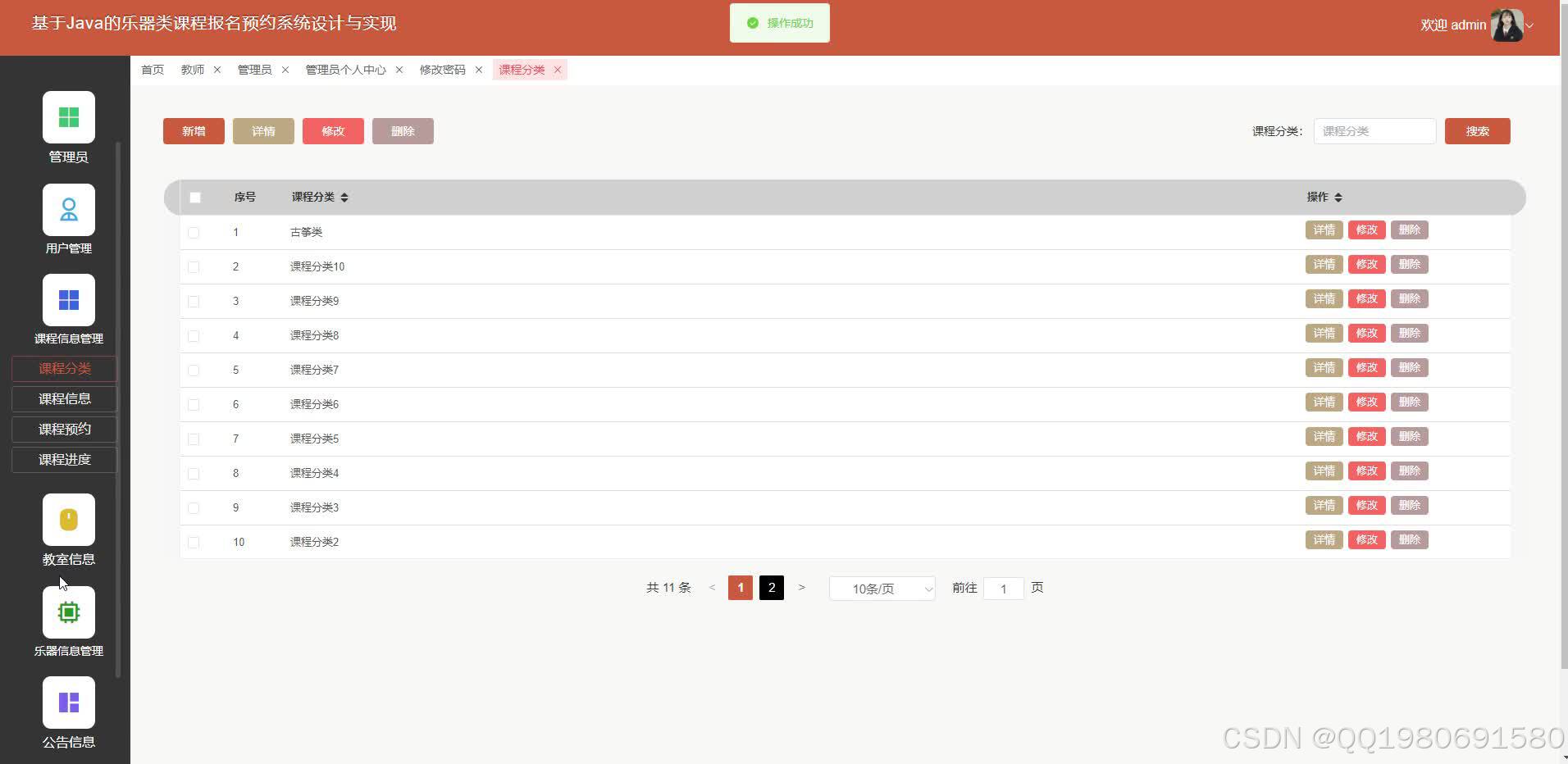Viewport: 1568px width, 764px height.
Task: View 详情 for 古筝类 row
Action: (1324, 230)
